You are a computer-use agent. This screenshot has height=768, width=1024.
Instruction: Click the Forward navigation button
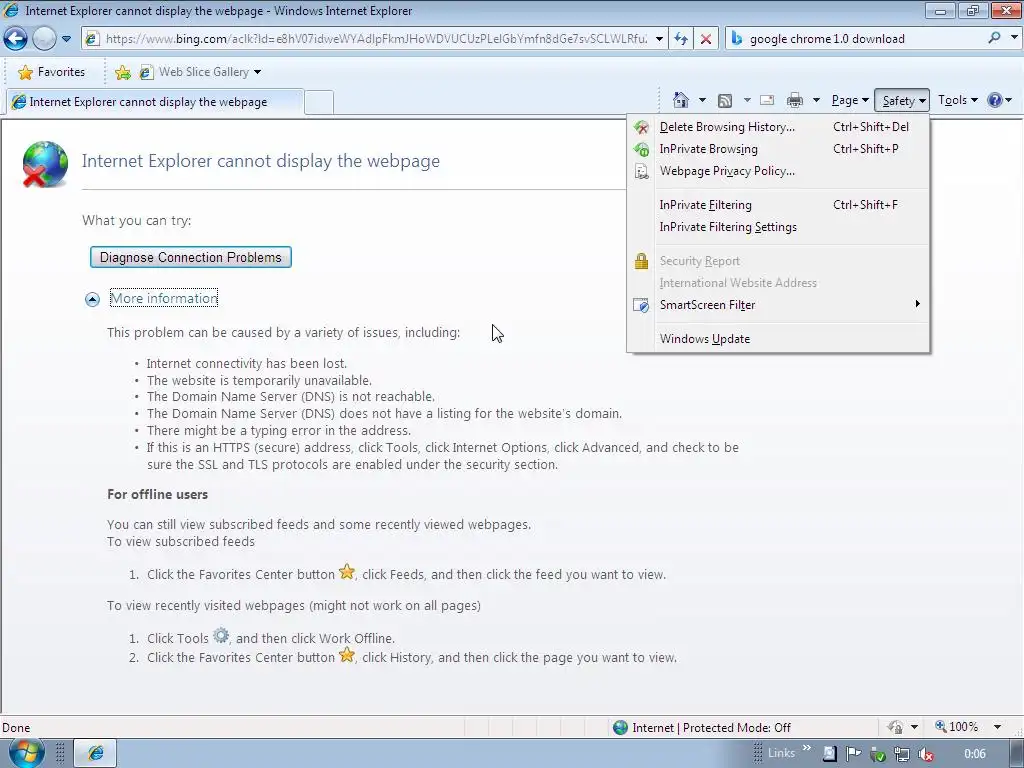[44, 39]
